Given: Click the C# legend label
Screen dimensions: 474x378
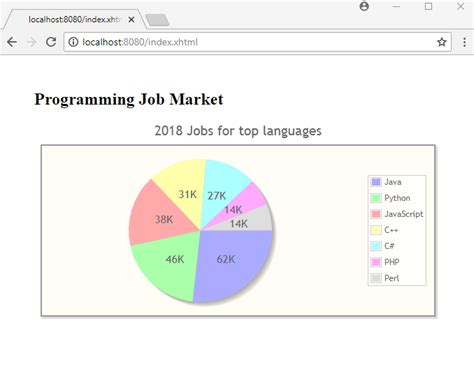Looking at the screenshot, I should point(389,246).
